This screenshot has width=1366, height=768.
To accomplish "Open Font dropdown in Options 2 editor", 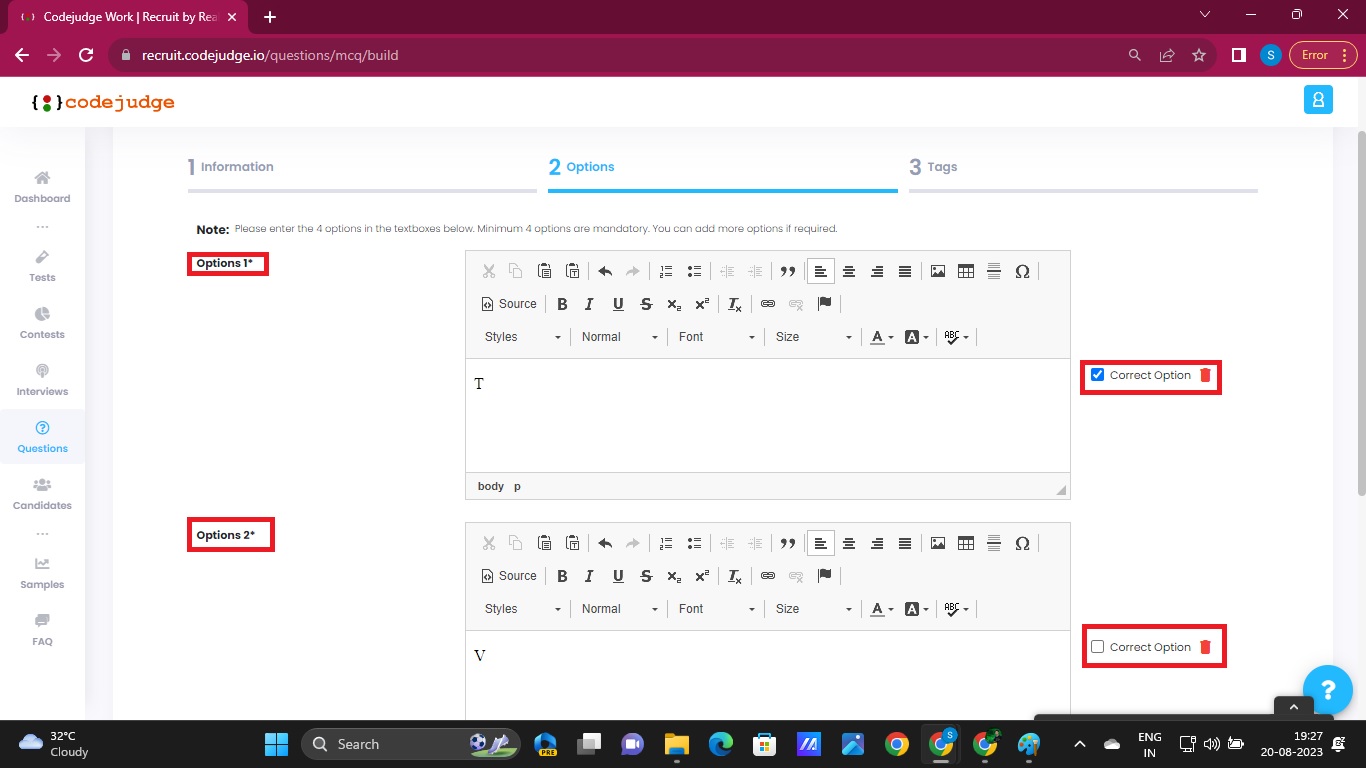I will coord(717,609).
